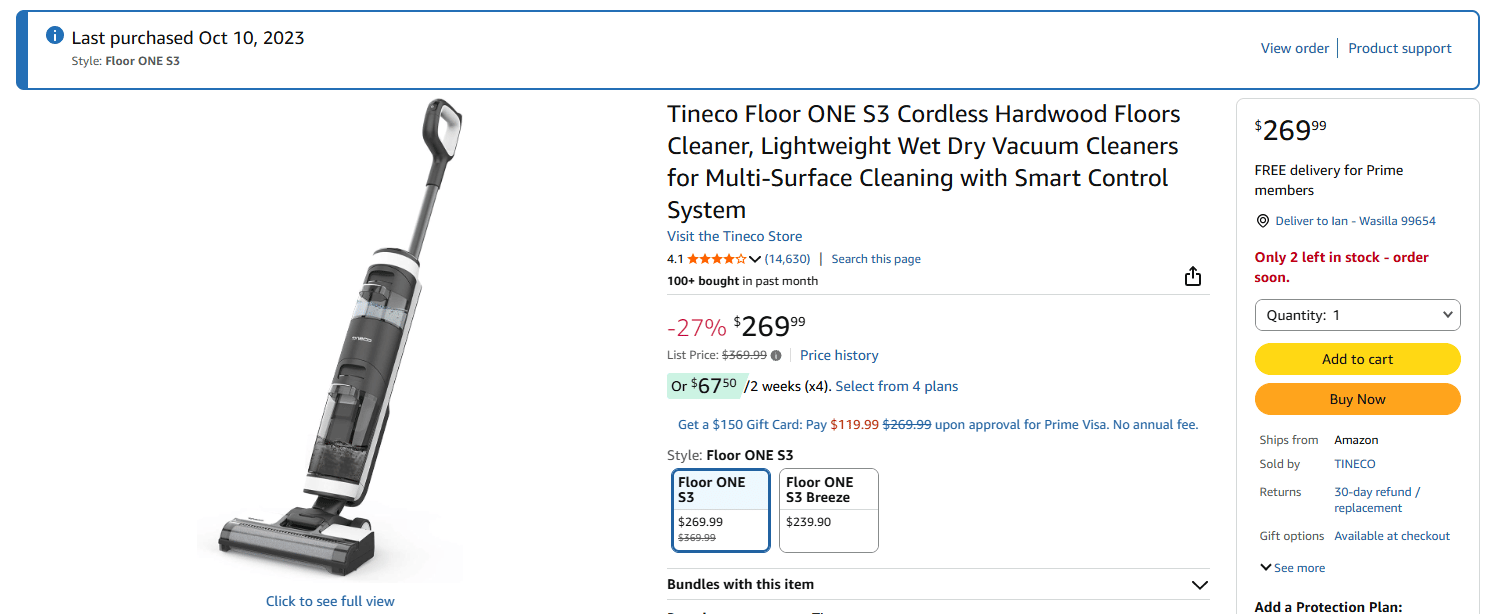Click the List Price info icon

tap(776, 355)
